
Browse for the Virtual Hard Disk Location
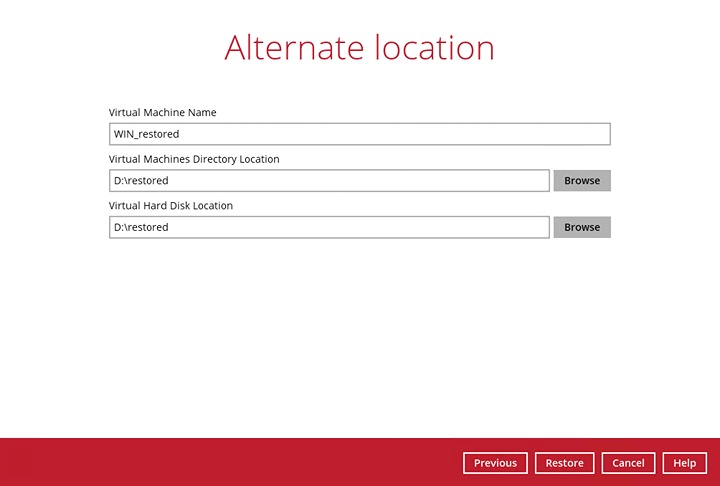pos(582,227)
